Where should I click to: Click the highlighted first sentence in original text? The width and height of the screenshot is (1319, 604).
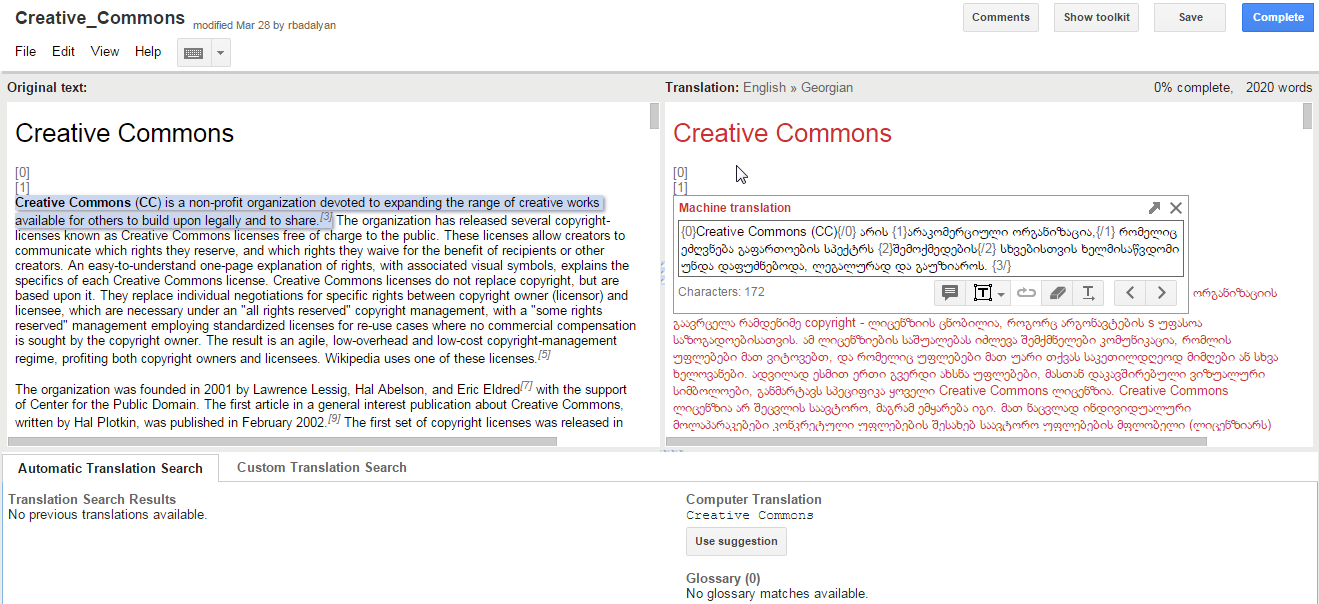pos(310,211)
